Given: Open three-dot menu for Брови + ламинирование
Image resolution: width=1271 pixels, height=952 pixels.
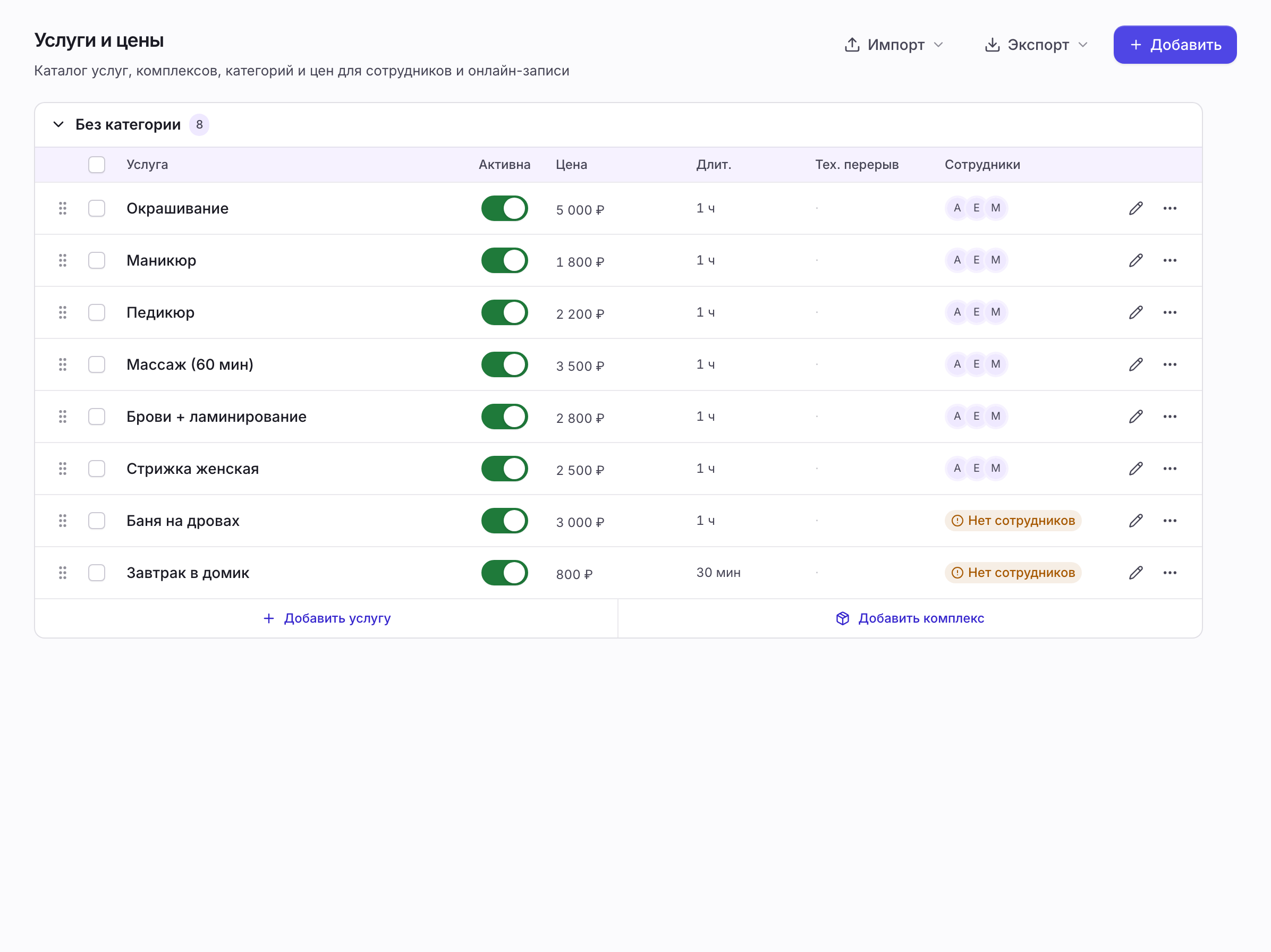Looking at the screenshot, I should [1170, 416].
